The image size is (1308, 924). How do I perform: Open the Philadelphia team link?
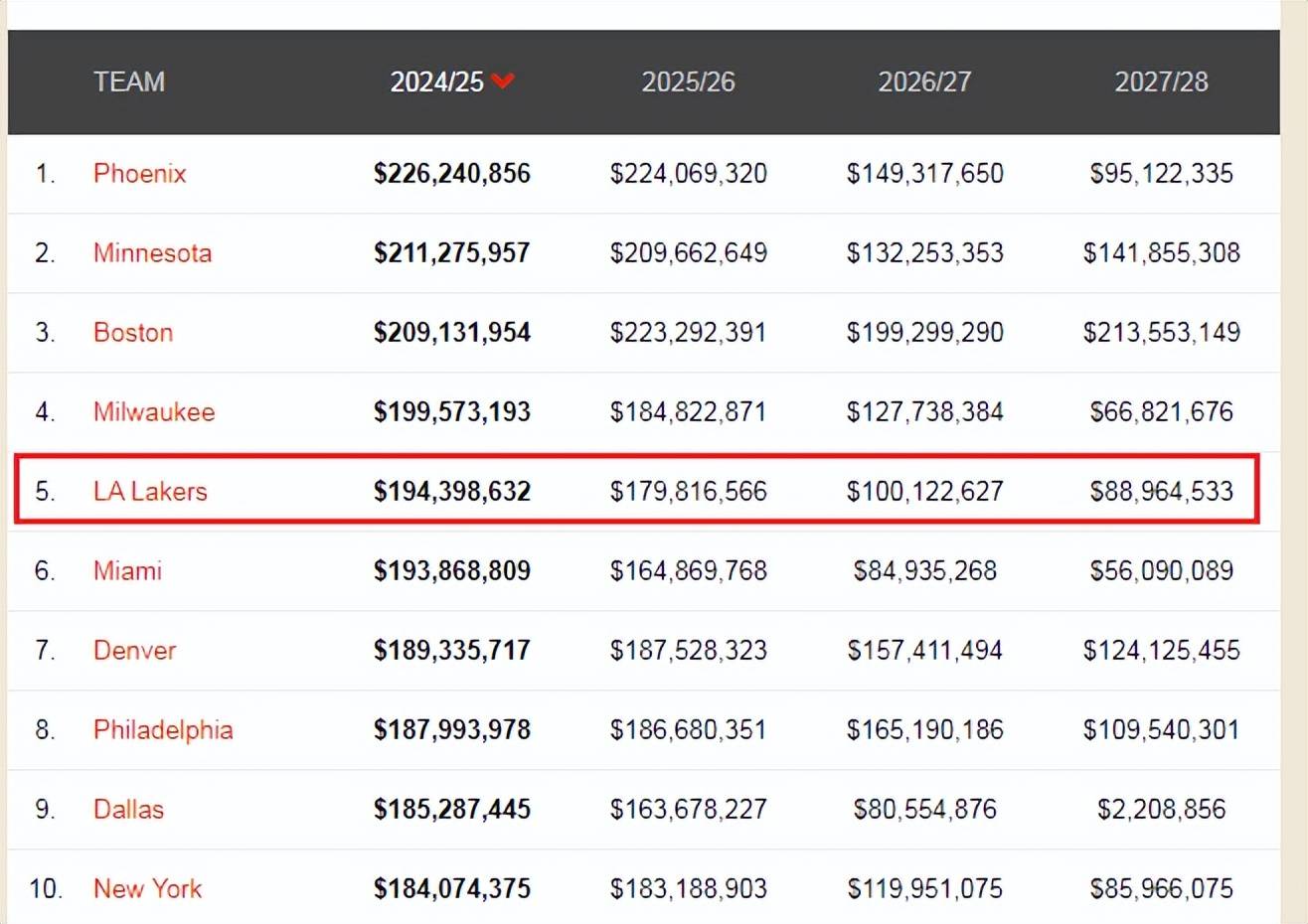coord(163,730)
